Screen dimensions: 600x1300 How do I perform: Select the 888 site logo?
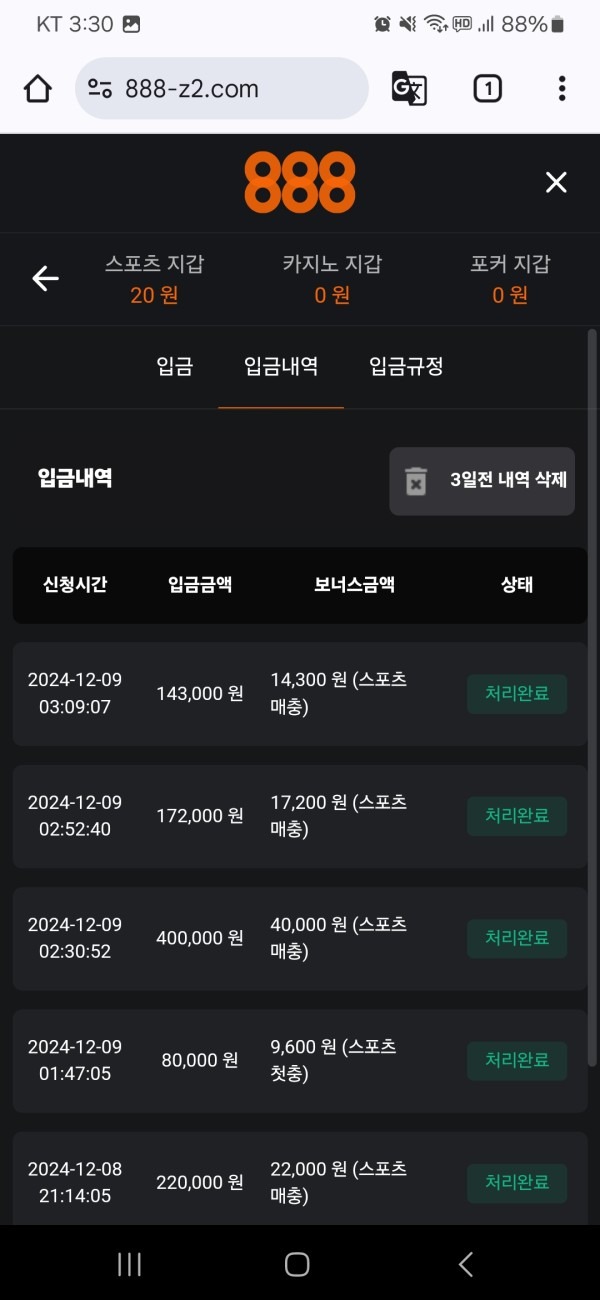(x=299, y=182)
